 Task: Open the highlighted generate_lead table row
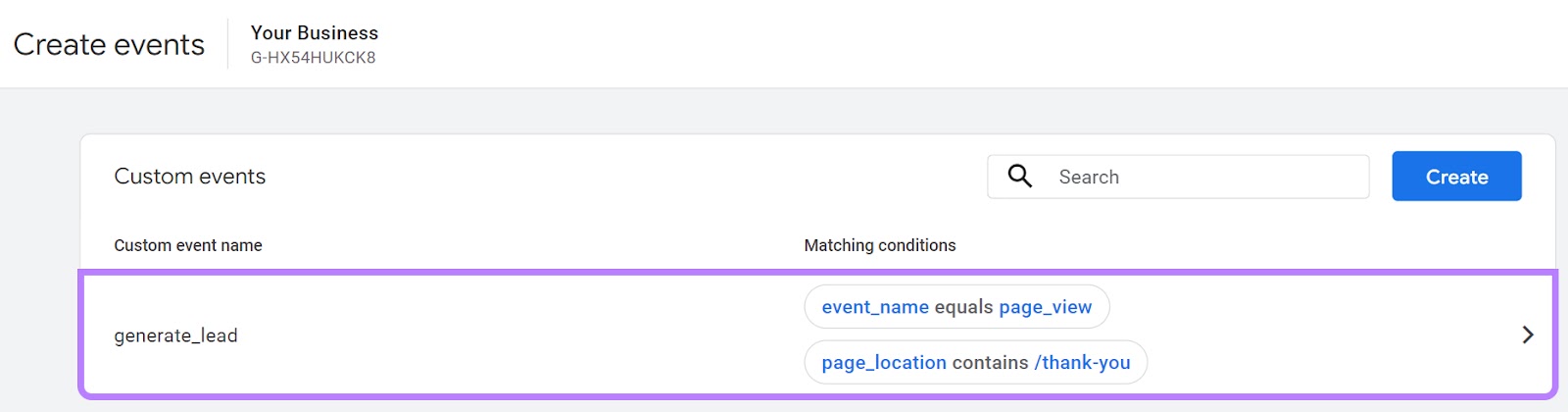(x=490, y=335)
